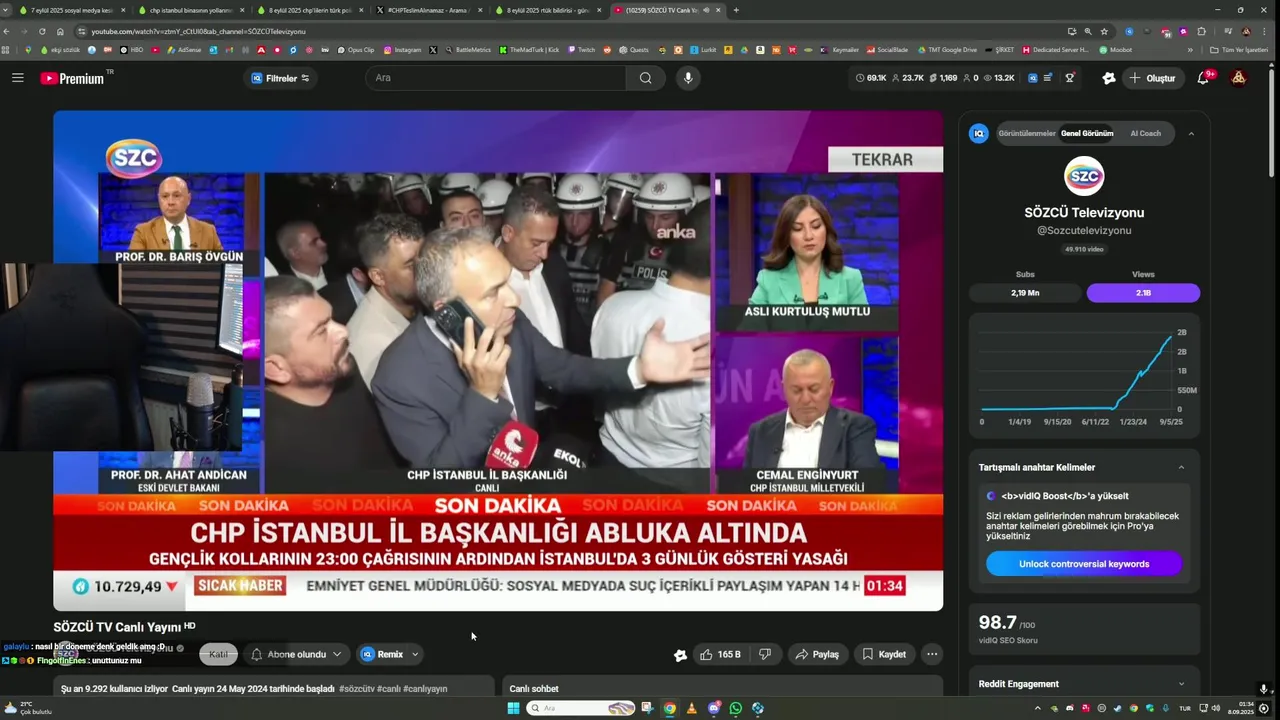This screenshot has width=1280, height=720.
Task: Click the browser address bar URL
Action: coord(198,31)
